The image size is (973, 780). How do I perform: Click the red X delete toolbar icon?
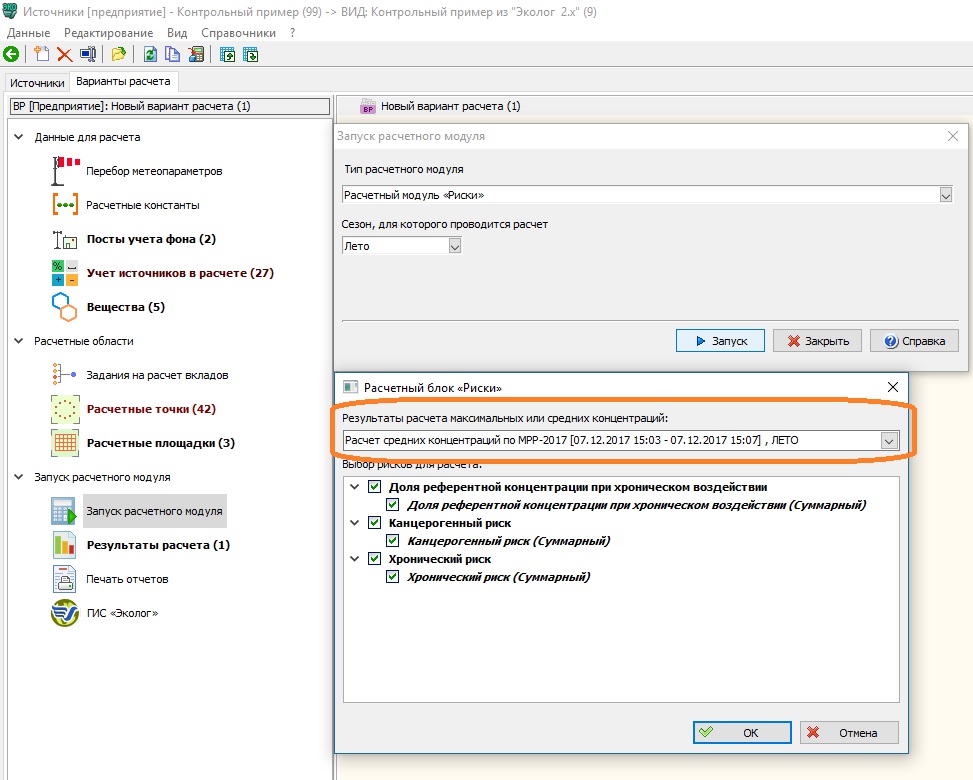[64, 55]
